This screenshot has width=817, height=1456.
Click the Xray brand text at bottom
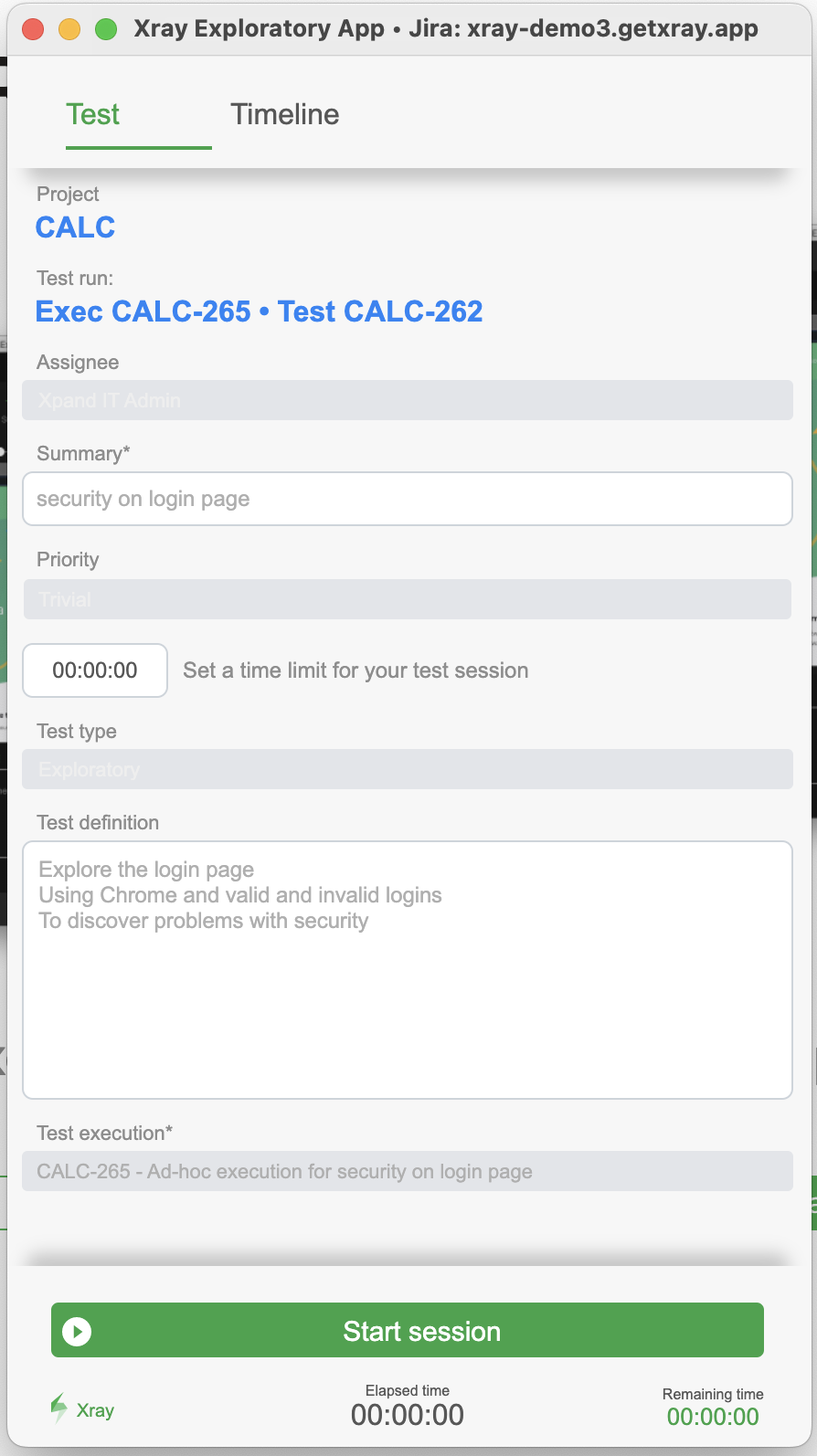coord(95,1410)
